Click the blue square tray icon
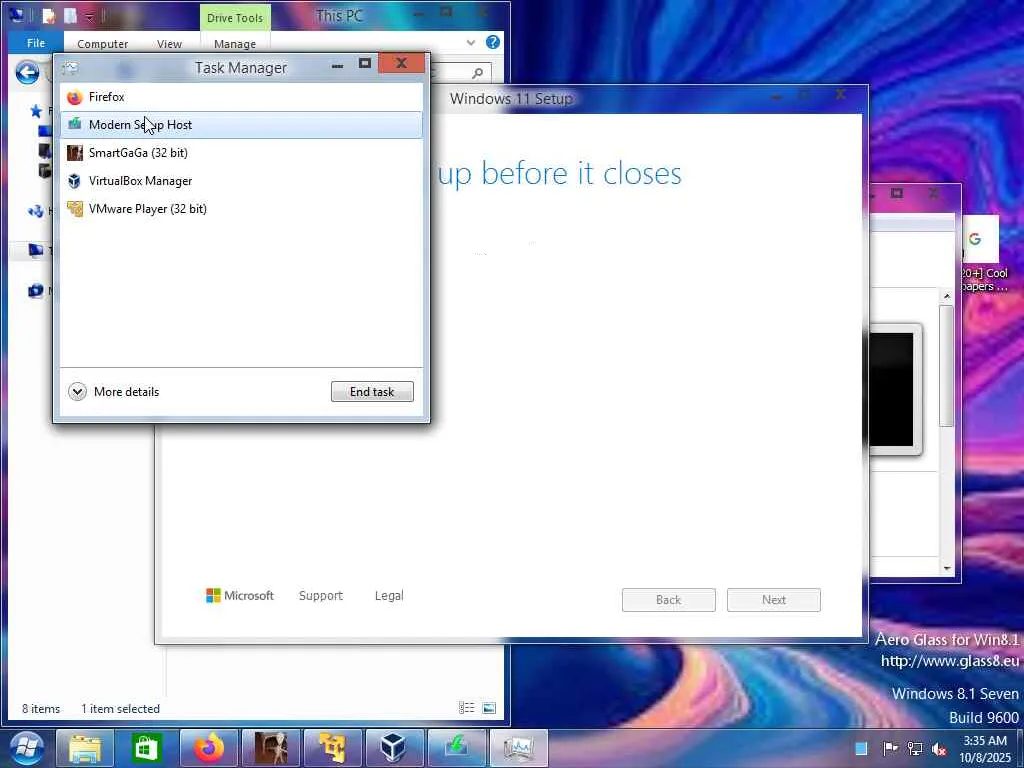The height and width of the screenshot is (768, 1024). click(861, 748)
